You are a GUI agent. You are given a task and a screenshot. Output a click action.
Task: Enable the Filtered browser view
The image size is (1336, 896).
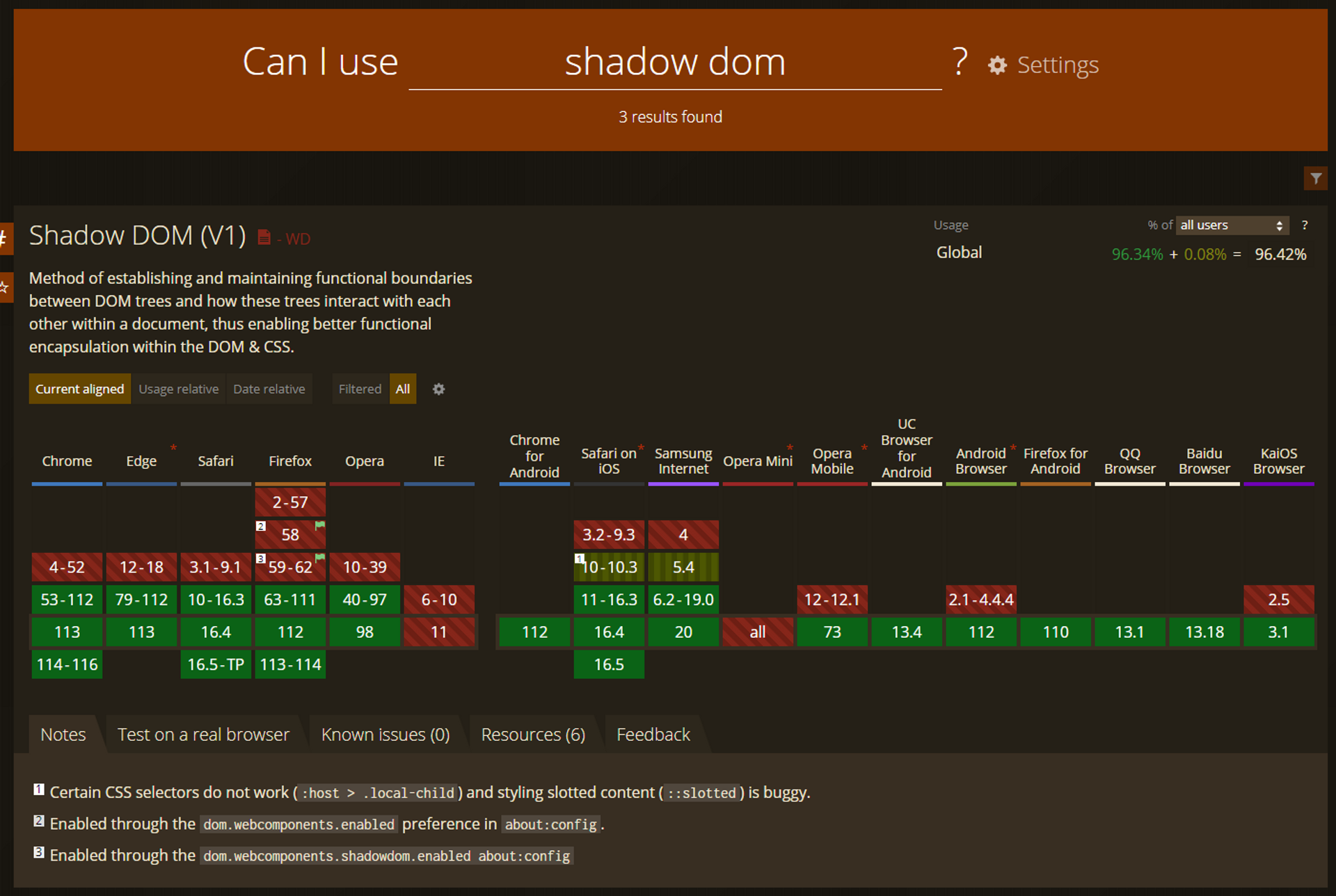360,389
